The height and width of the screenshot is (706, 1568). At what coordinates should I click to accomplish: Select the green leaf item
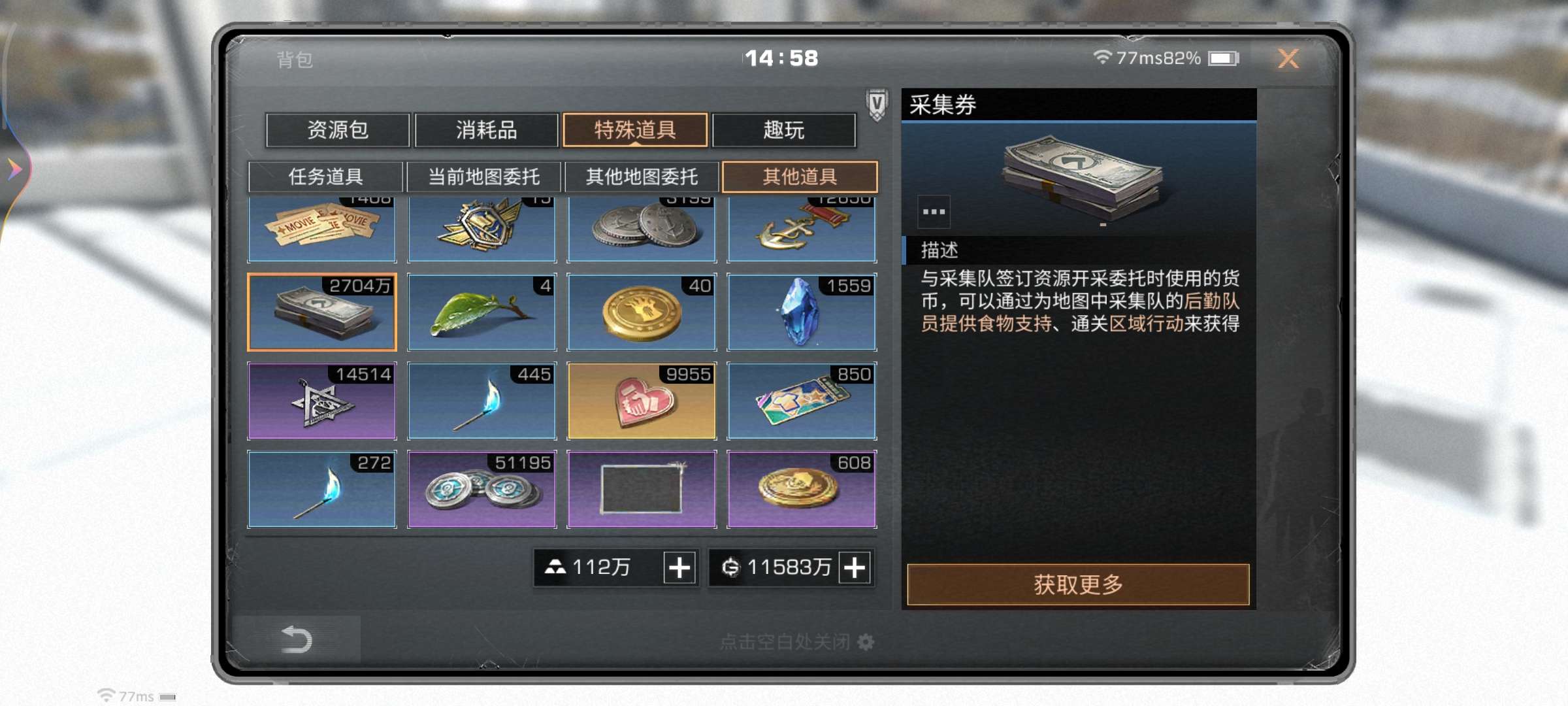point(482,312)
